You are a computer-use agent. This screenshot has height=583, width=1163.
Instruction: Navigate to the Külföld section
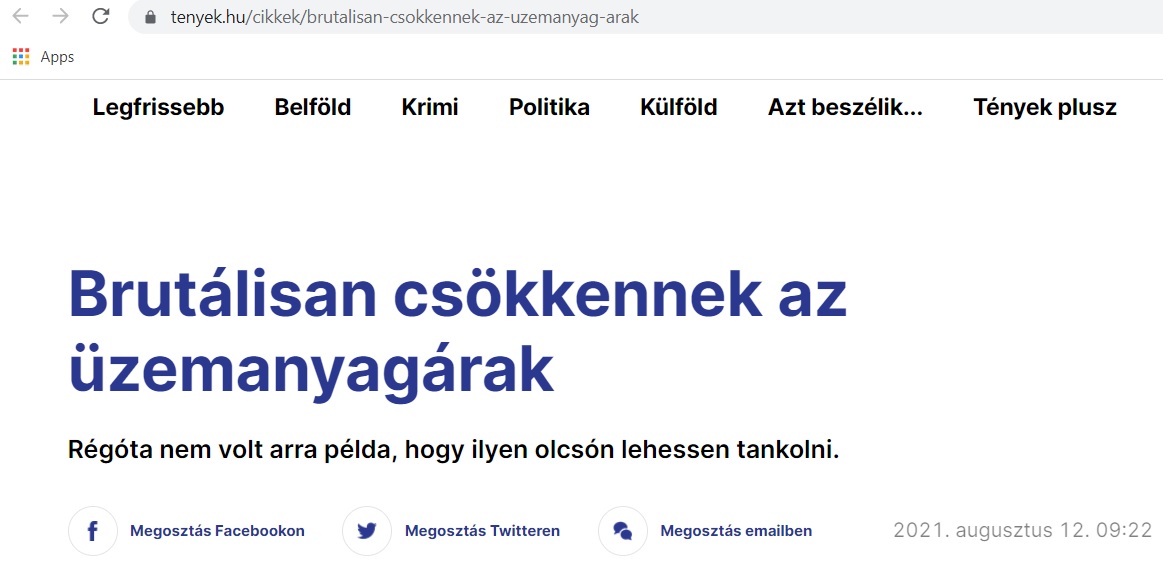click(679, 108)
